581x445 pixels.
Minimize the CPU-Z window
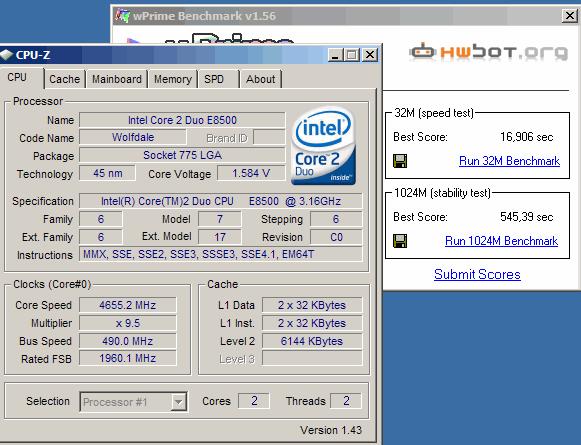coord(335,55)
